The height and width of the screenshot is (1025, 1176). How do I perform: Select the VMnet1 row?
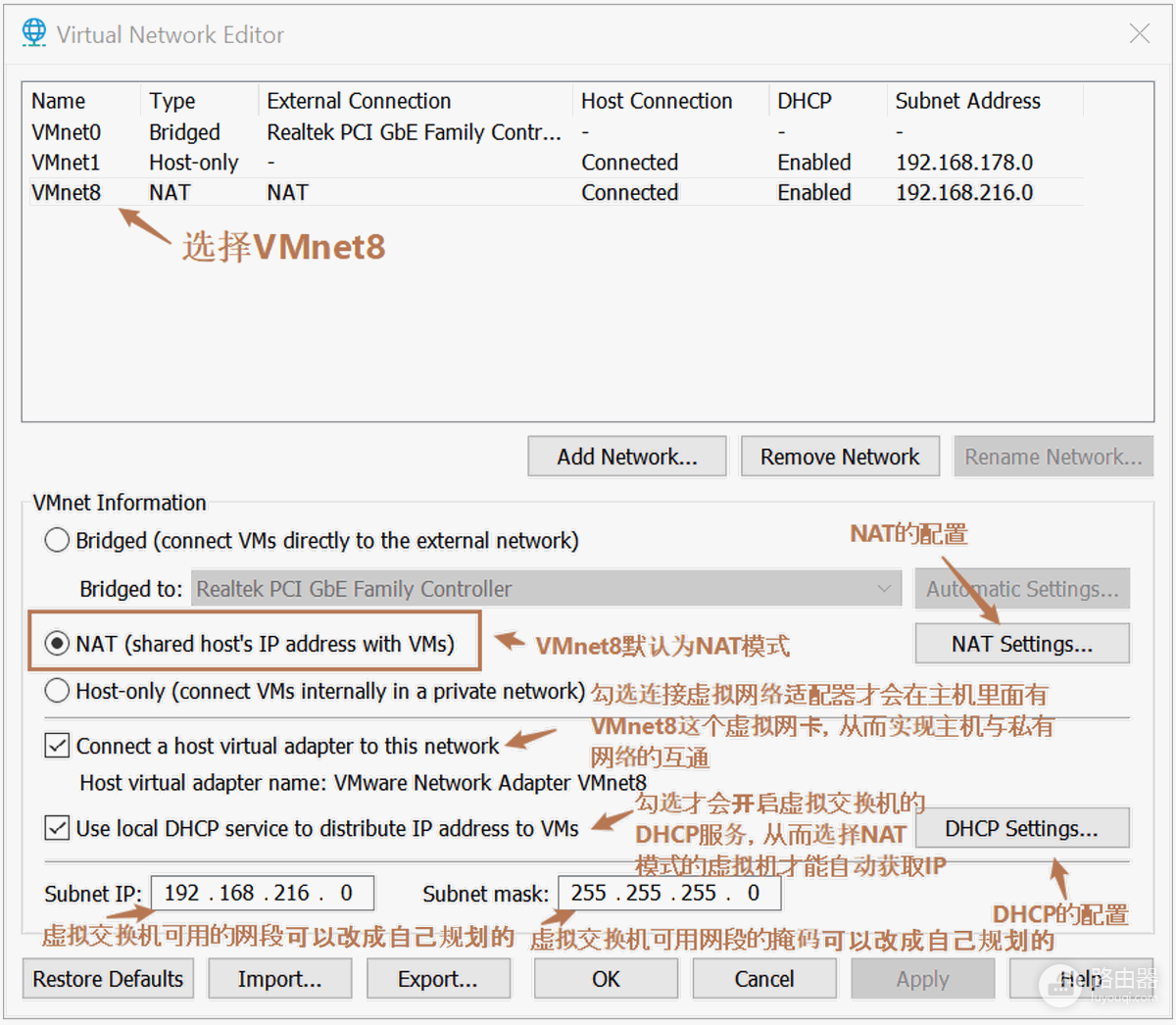pyautogui.click(x=557, y=163)
